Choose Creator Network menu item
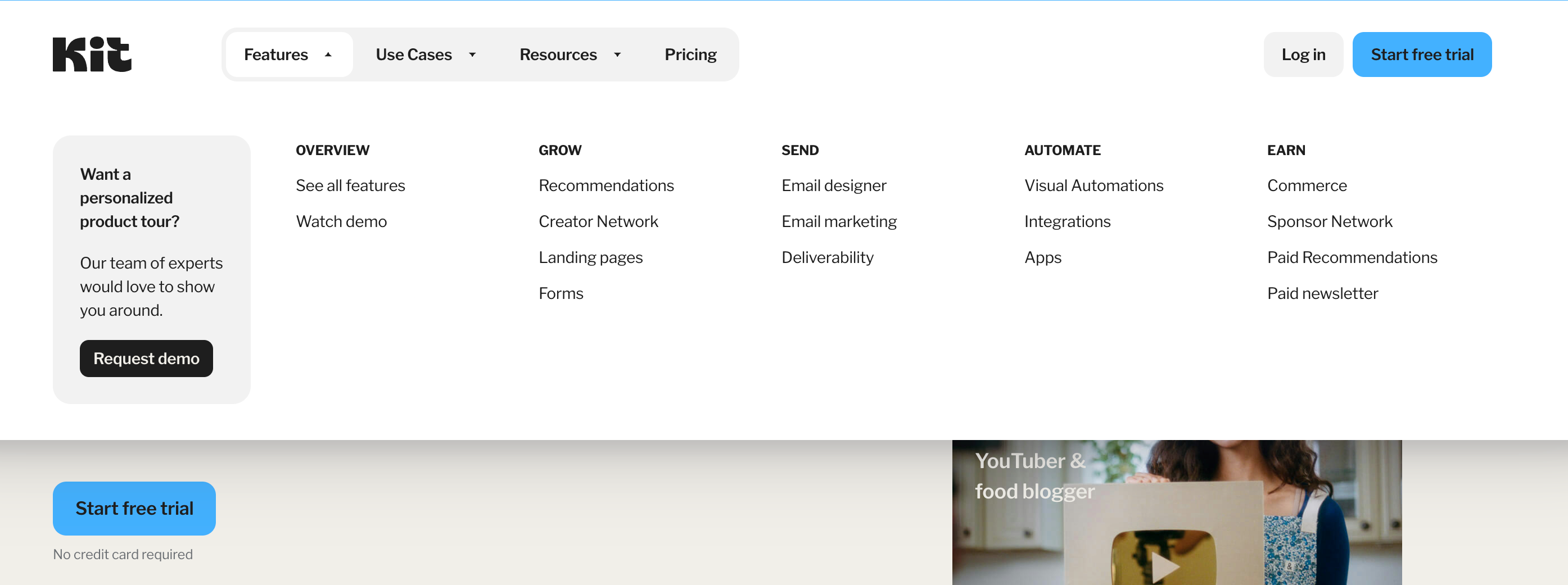Image resolution: width=1568 pixels, height=585 pixels. click(598, 221)
